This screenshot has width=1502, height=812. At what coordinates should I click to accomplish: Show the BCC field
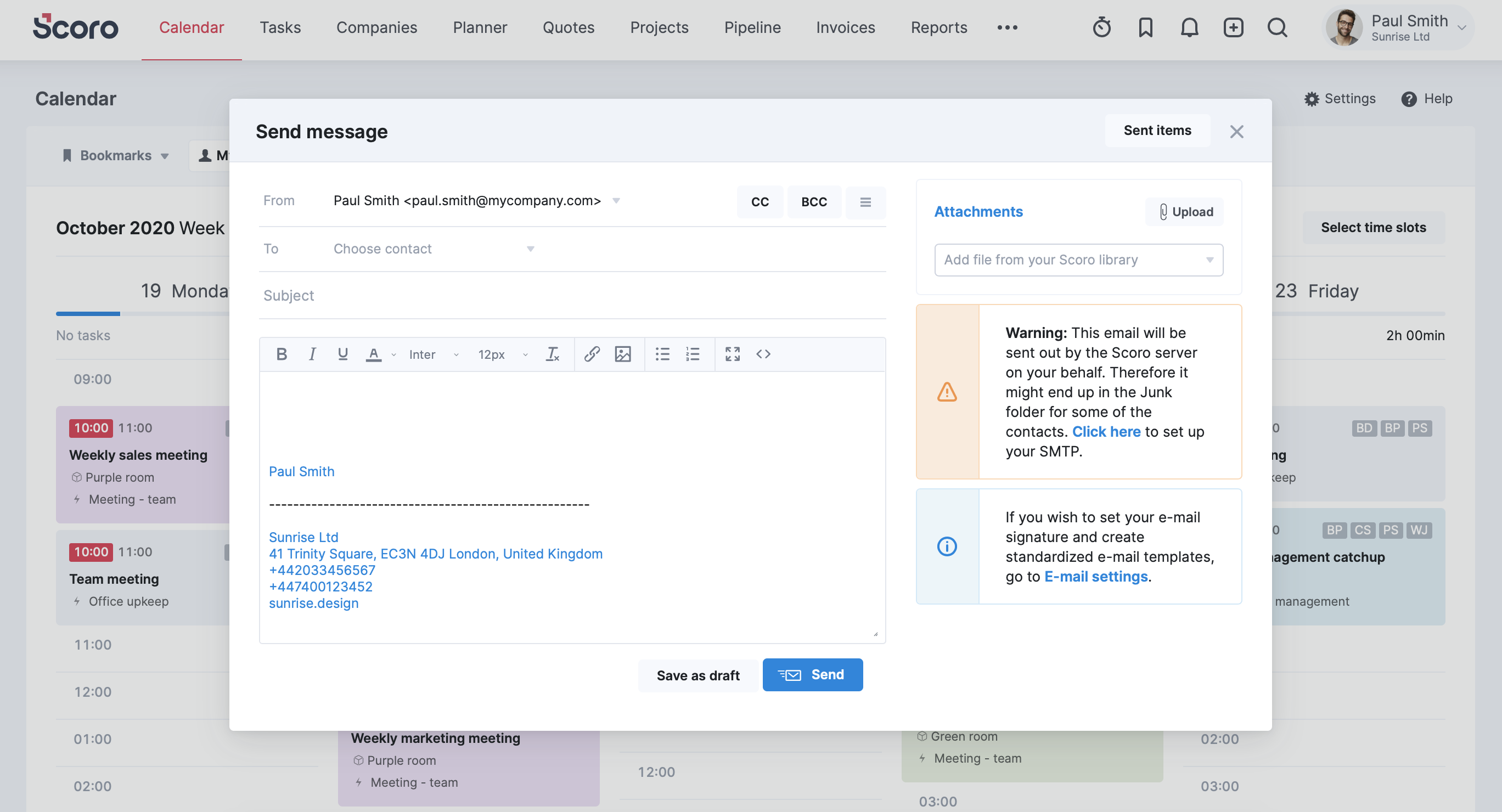[x=814, y=202]
